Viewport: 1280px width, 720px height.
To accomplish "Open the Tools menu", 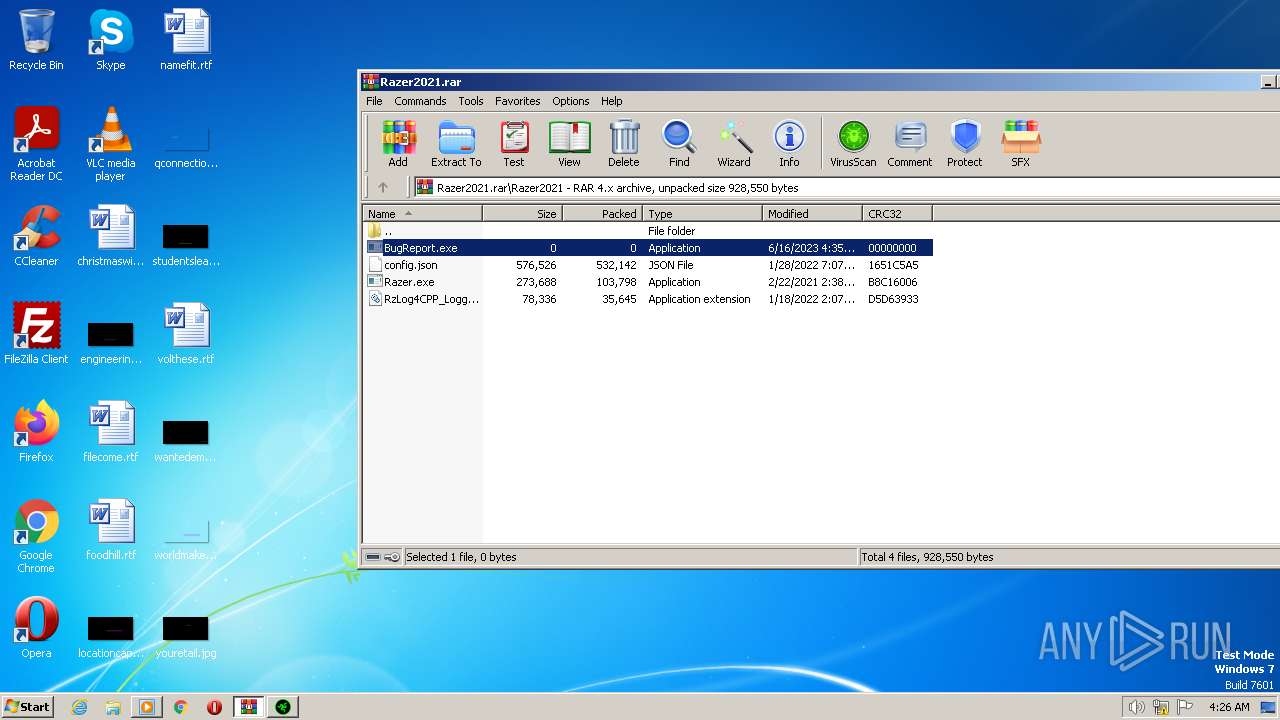I will (471, 101).
